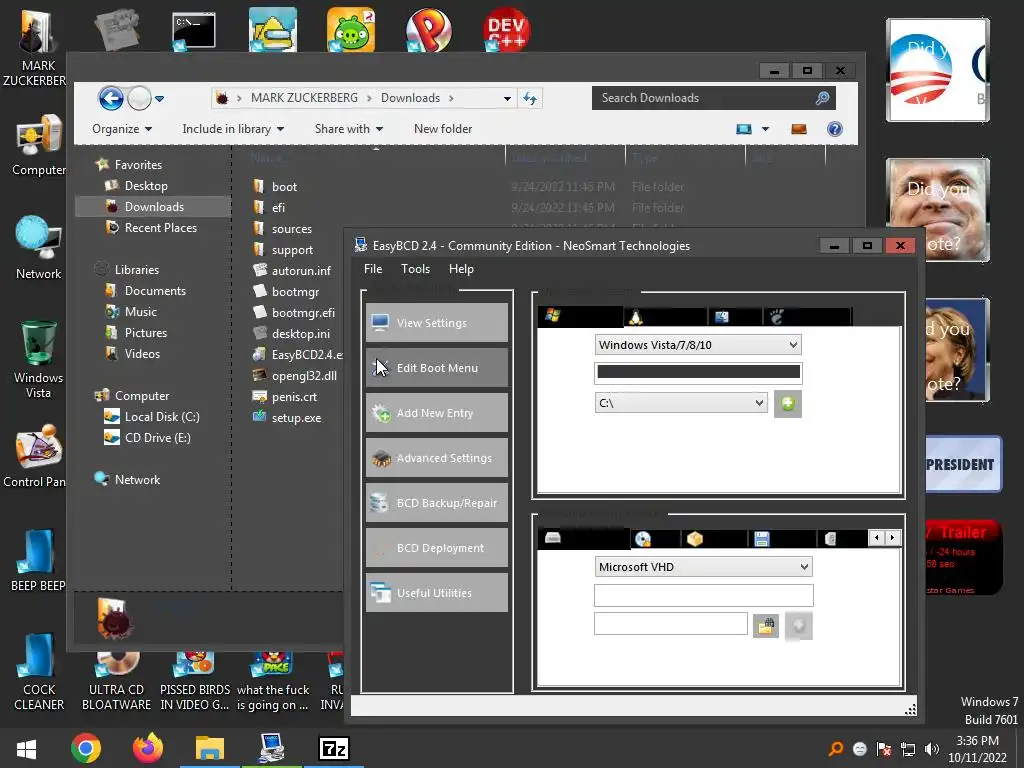
Task: Expand the Microsoft VHD type dropdown
Action: [x=703, y=567]
